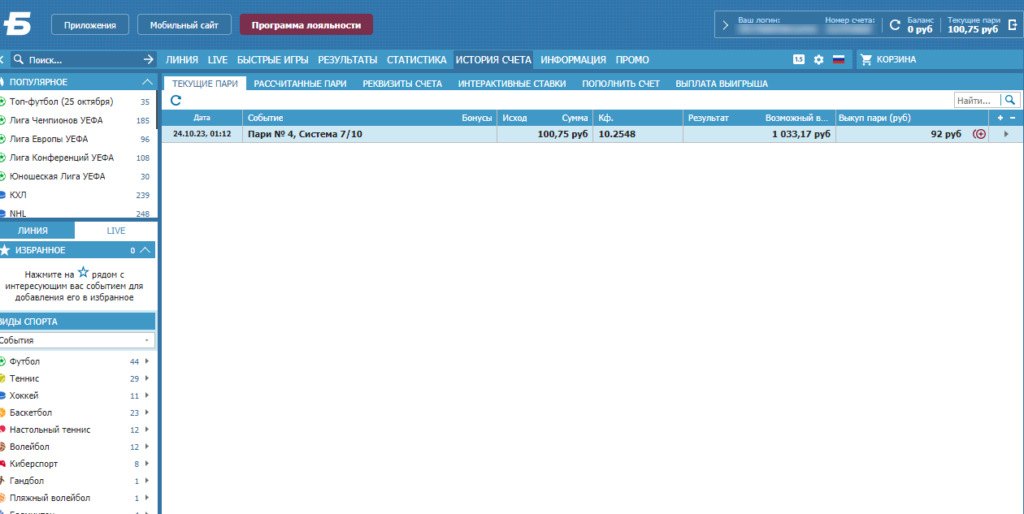Expand the Футбол sport category
Screen dimensions: 1024x514
click(x=147, y=361)
